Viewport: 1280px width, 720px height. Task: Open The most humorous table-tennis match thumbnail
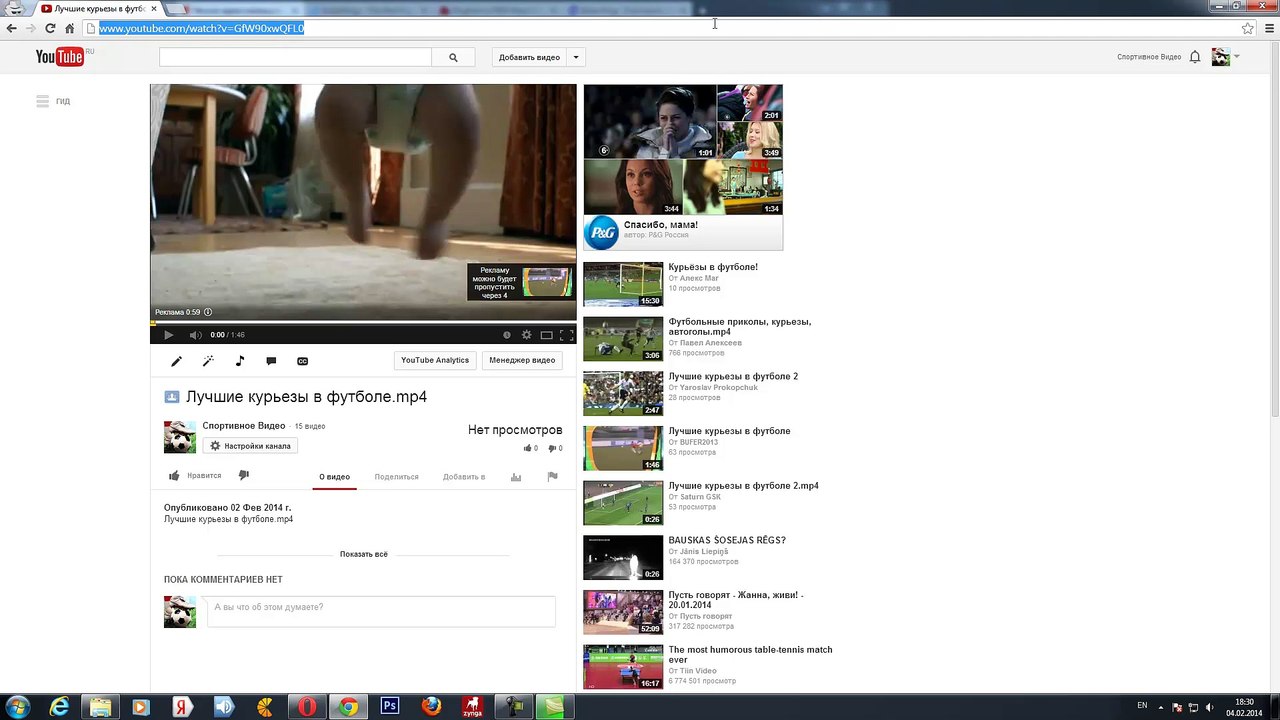coord(623,667)
